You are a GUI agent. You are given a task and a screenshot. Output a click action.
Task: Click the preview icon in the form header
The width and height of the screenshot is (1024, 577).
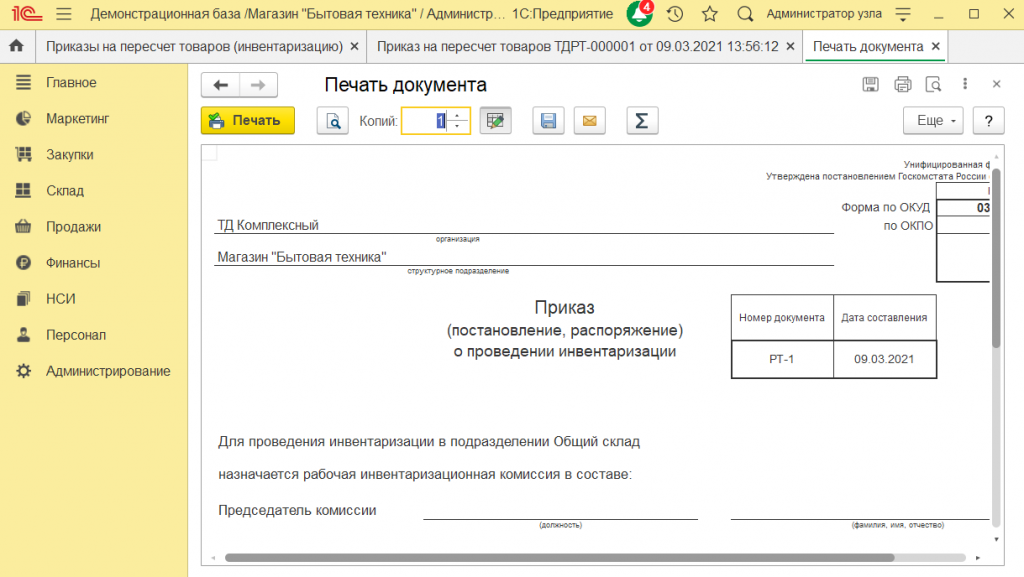[x=934, y=84]
